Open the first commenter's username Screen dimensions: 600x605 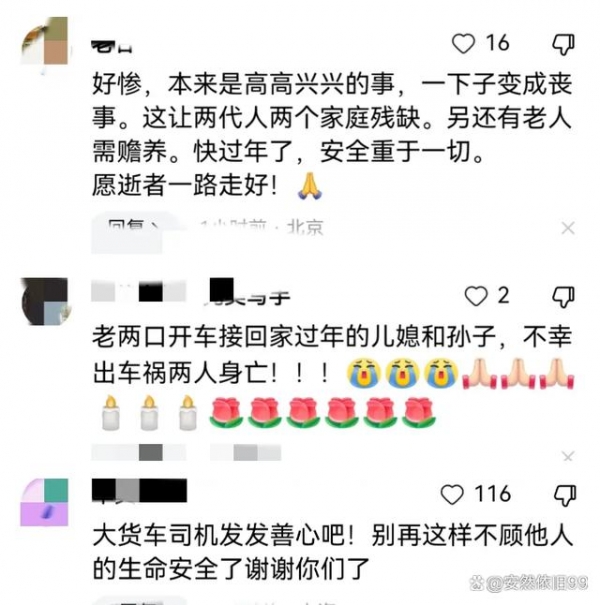pyautogui.click(x=112, y=47)
